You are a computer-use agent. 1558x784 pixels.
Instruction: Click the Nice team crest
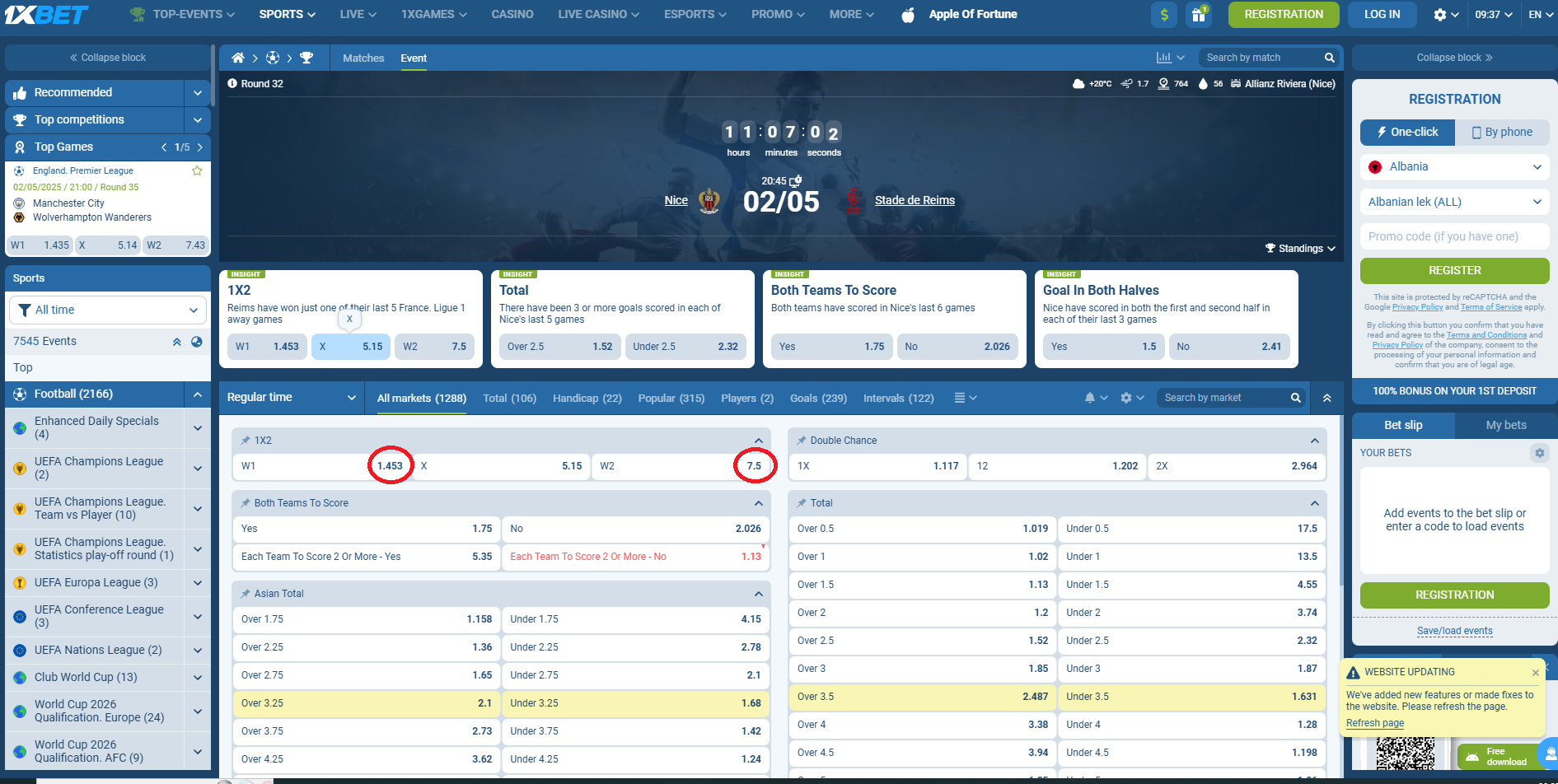pos(709,200)
